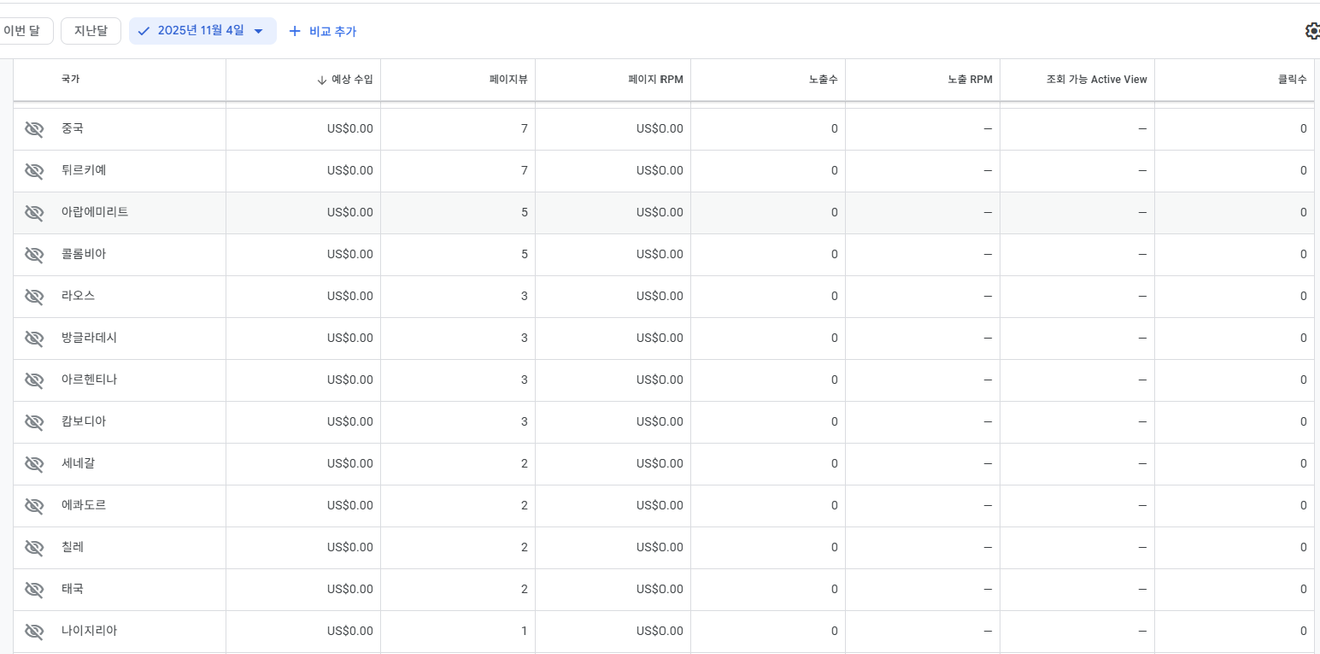Toggle visibility icon for 튀르키예 row

click(x=34, y=171)
